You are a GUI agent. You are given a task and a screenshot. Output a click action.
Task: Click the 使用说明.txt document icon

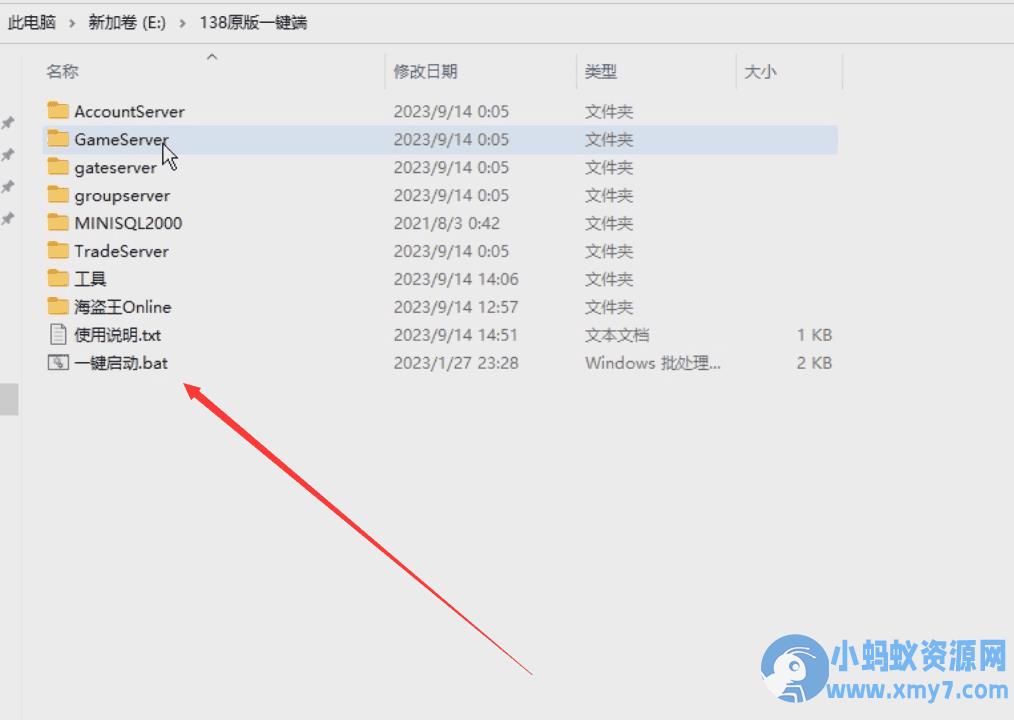(58, 334)
